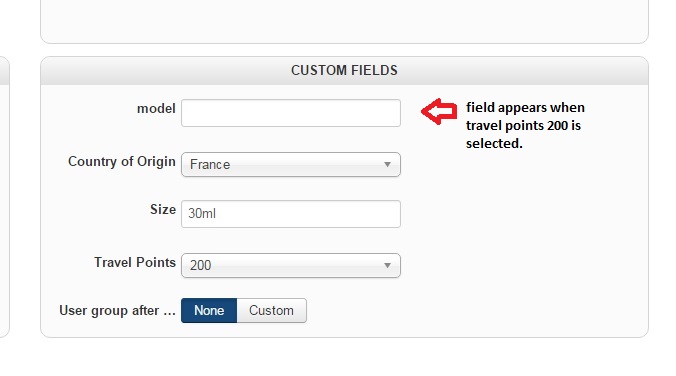Select the Custom user group option
The height and width of the screenshot is (376, 676).
[x=272, y=310]
